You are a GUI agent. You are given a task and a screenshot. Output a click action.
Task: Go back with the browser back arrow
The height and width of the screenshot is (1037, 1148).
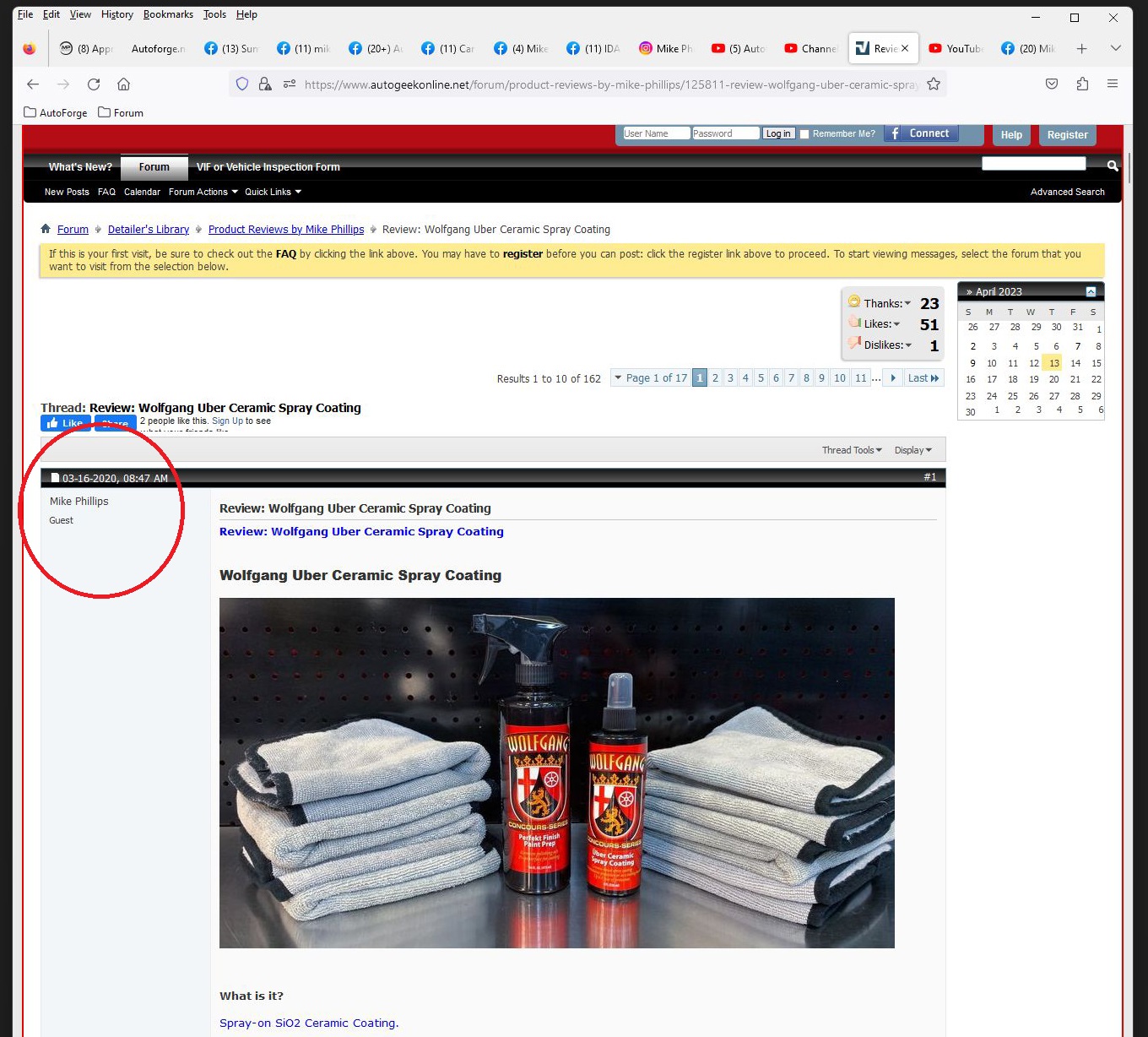click(33, 84)
